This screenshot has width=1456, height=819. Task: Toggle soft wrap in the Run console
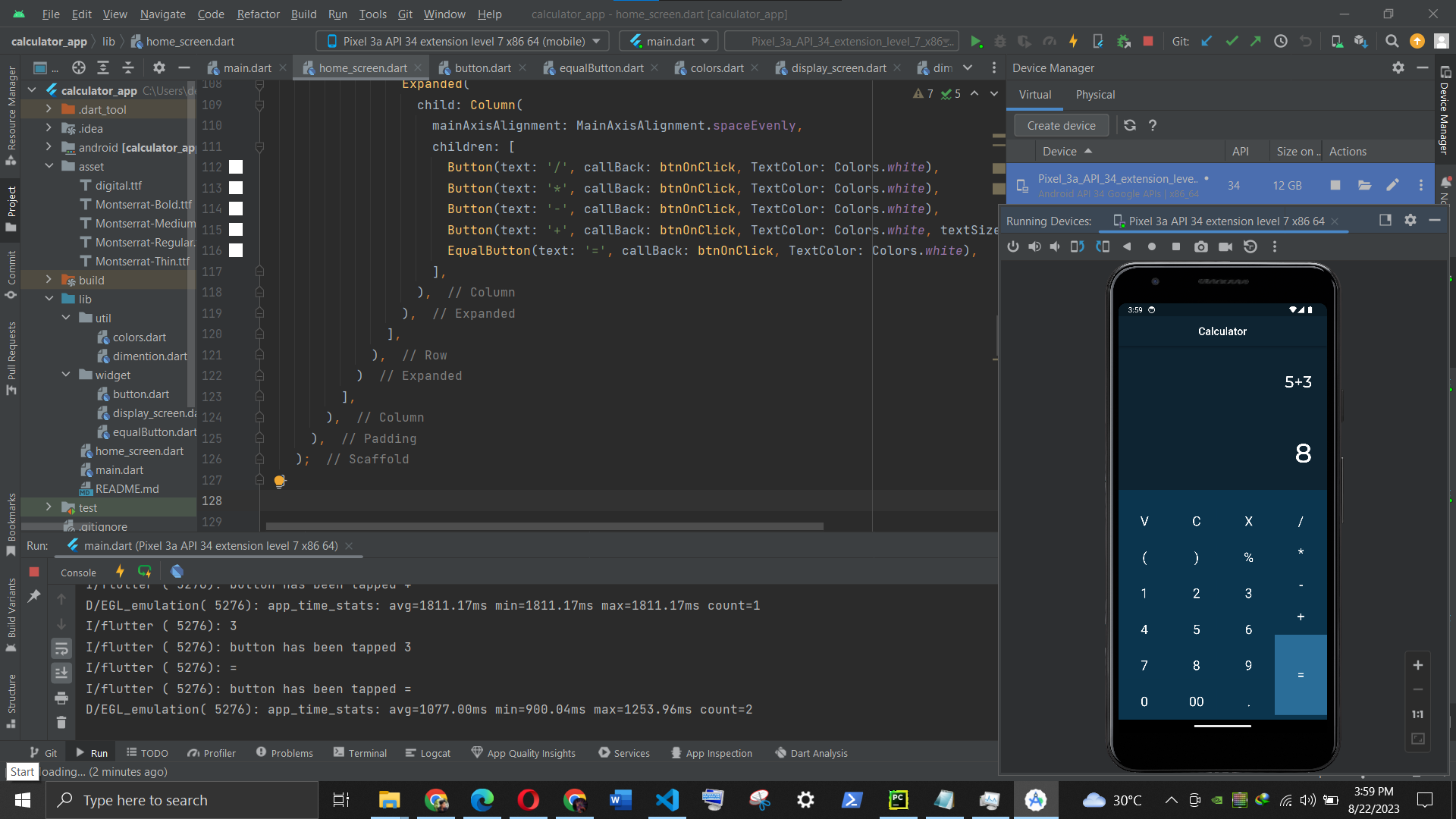point(61,648)
